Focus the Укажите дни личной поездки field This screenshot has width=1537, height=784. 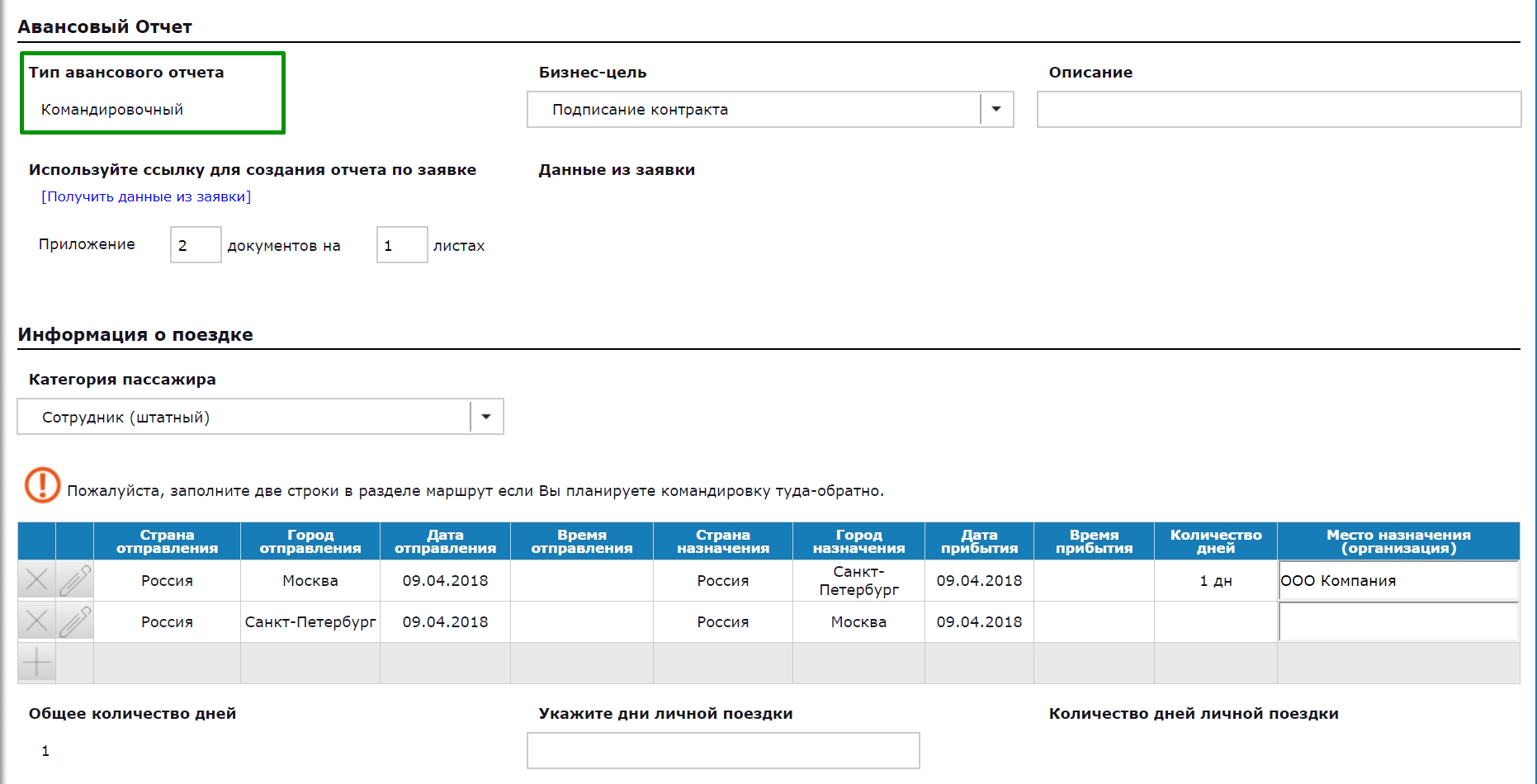[x=723, y=750]
